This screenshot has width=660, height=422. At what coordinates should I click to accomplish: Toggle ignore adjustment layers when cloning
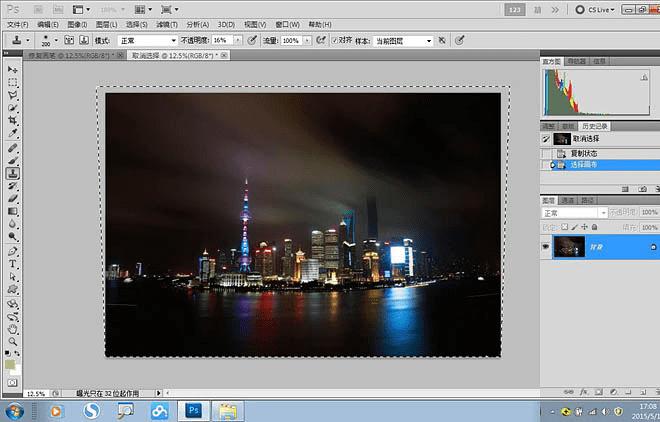pyautogui.click(x=442, y=40)
